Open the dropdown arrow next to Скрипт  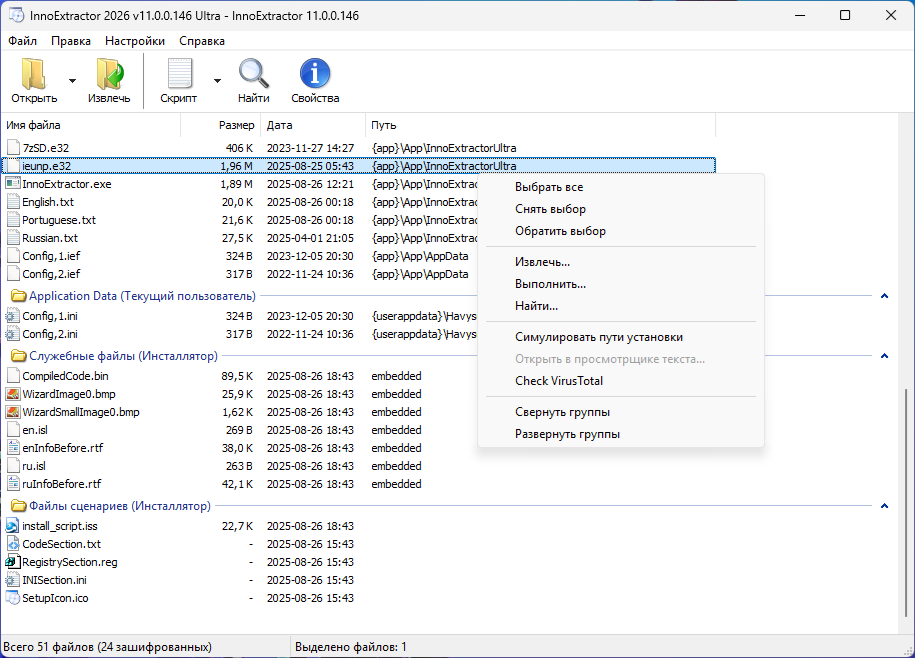click(x=217, y=80)
